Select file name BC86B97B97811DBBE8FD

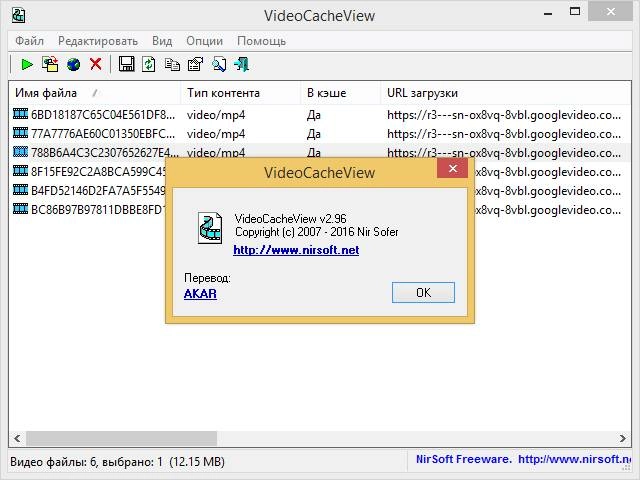point(98,210)
